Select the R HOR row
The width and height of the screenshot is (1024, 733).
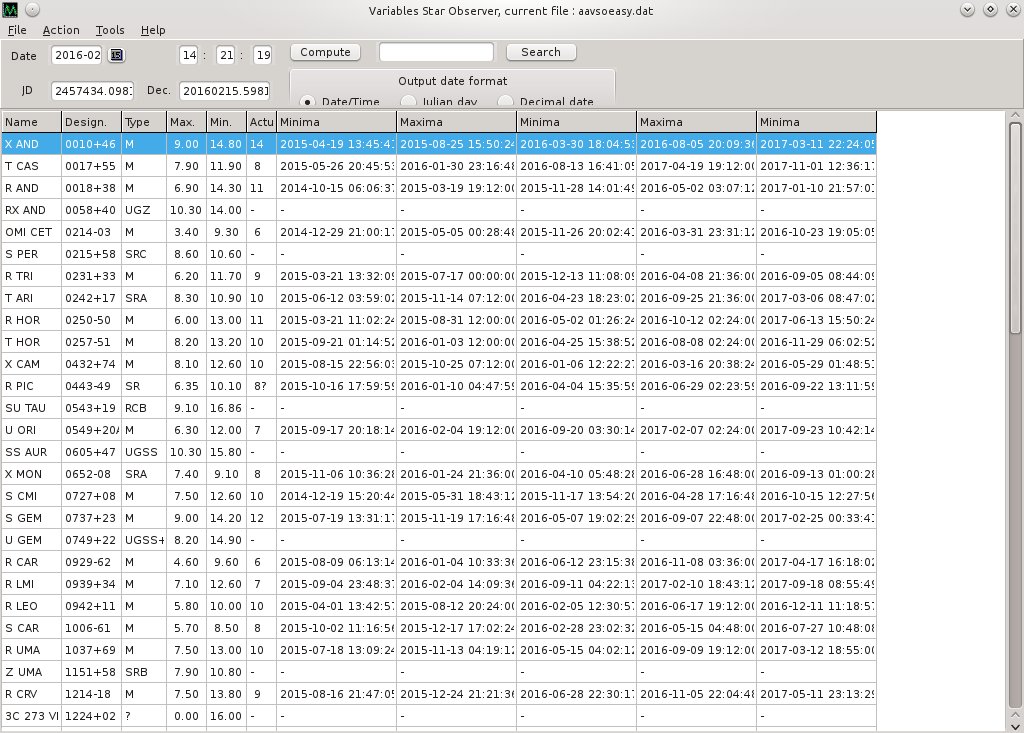click(x=439, y=320)
